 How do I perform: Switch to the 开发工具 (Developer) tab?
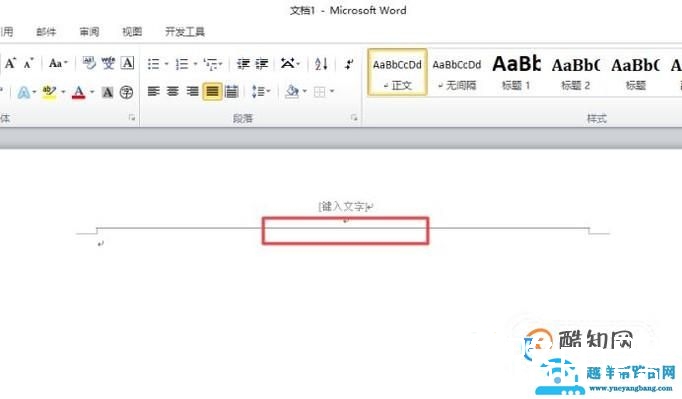tap(184, 32)
